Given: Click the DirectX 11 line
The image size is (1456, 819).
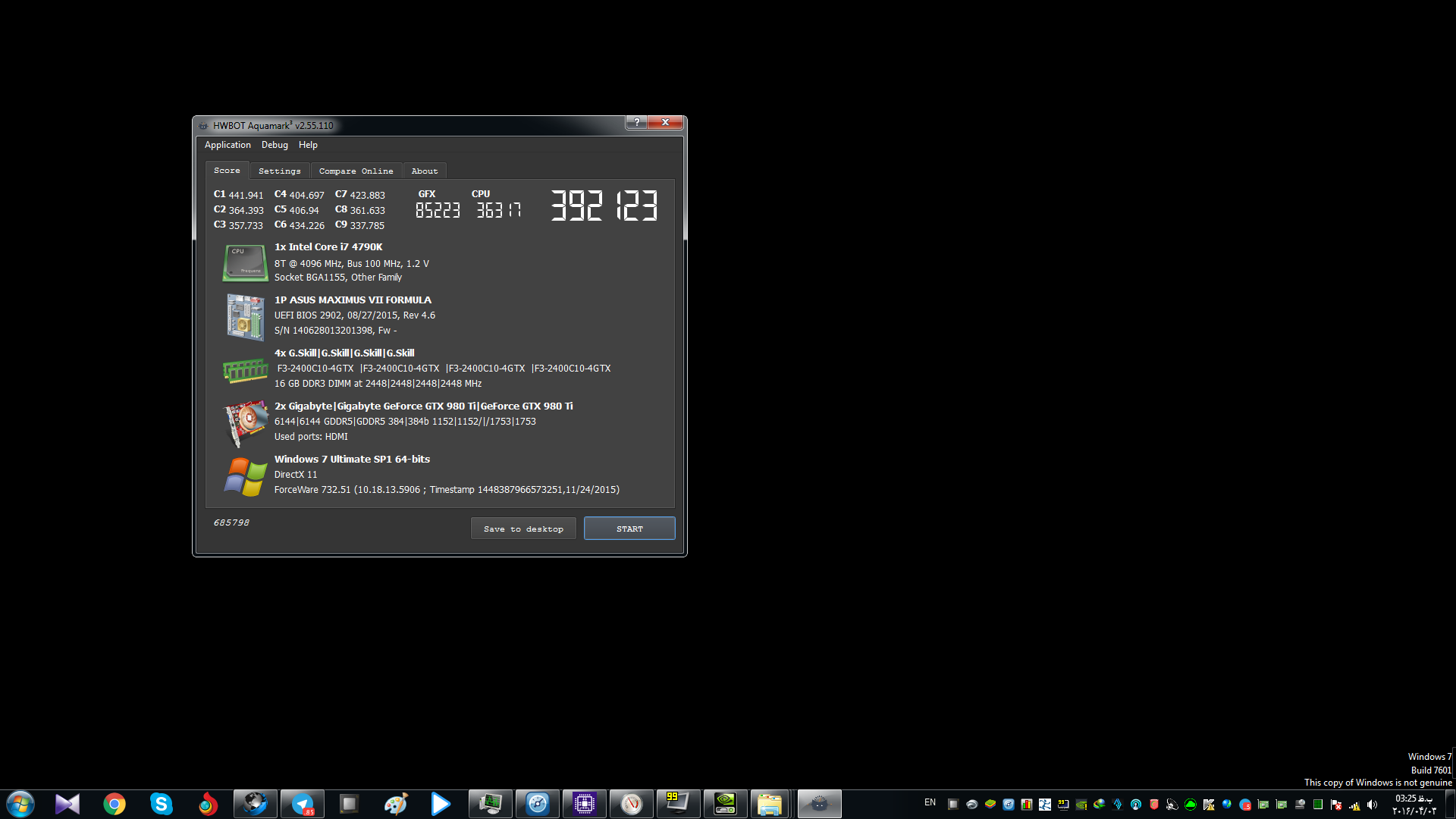Looking at the screenshot, I should click(296, 474).
